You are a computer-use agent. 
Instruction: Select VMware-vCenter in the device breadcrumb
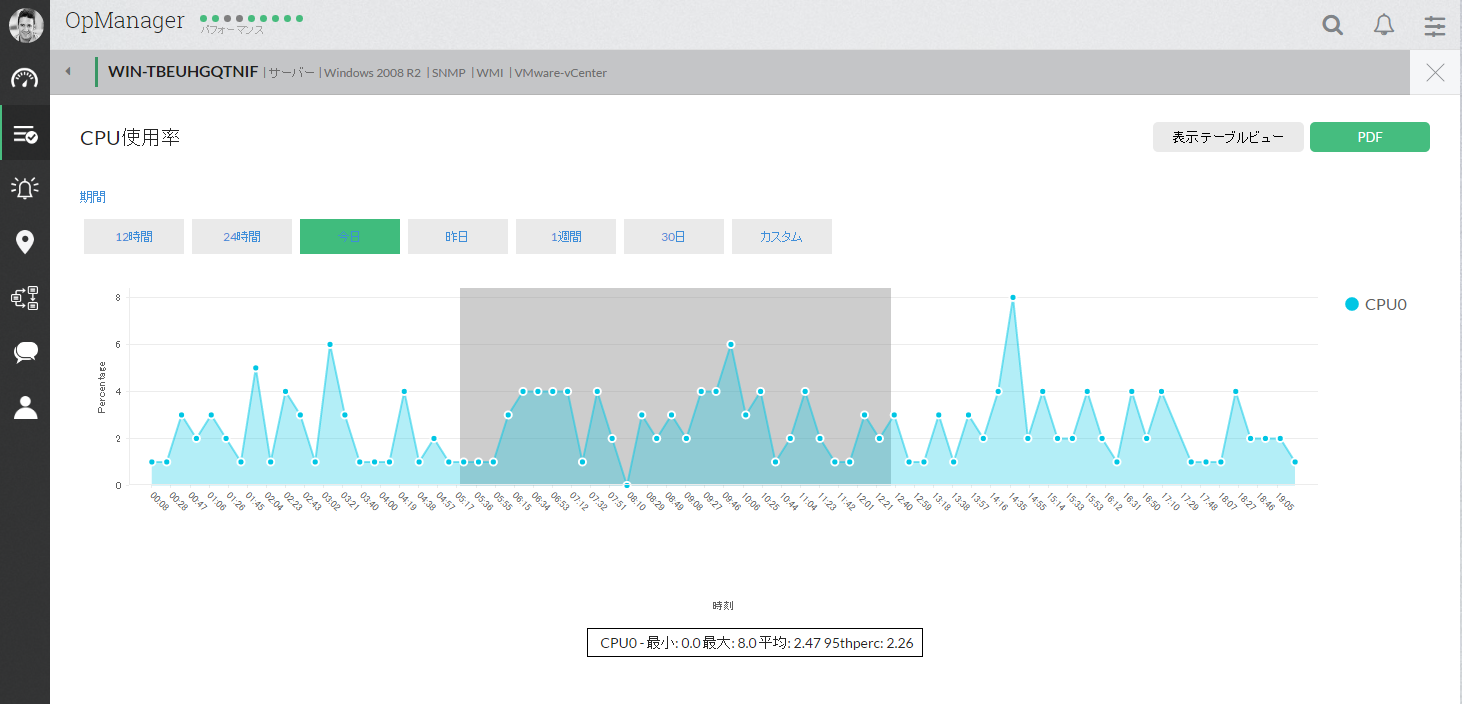click(x=561, y=72)
